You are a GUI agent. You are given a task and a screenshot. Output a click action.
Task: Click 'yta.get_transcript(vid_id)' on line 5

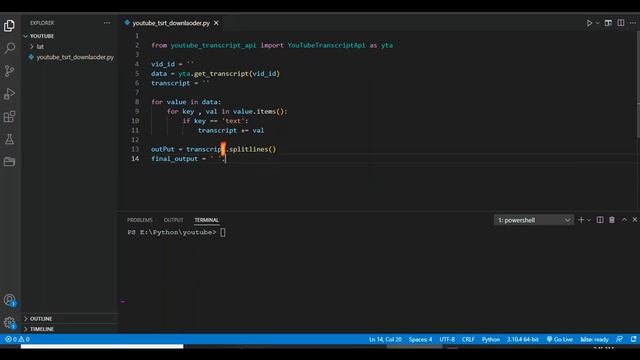pyautogui.click(x=229, y=73)
